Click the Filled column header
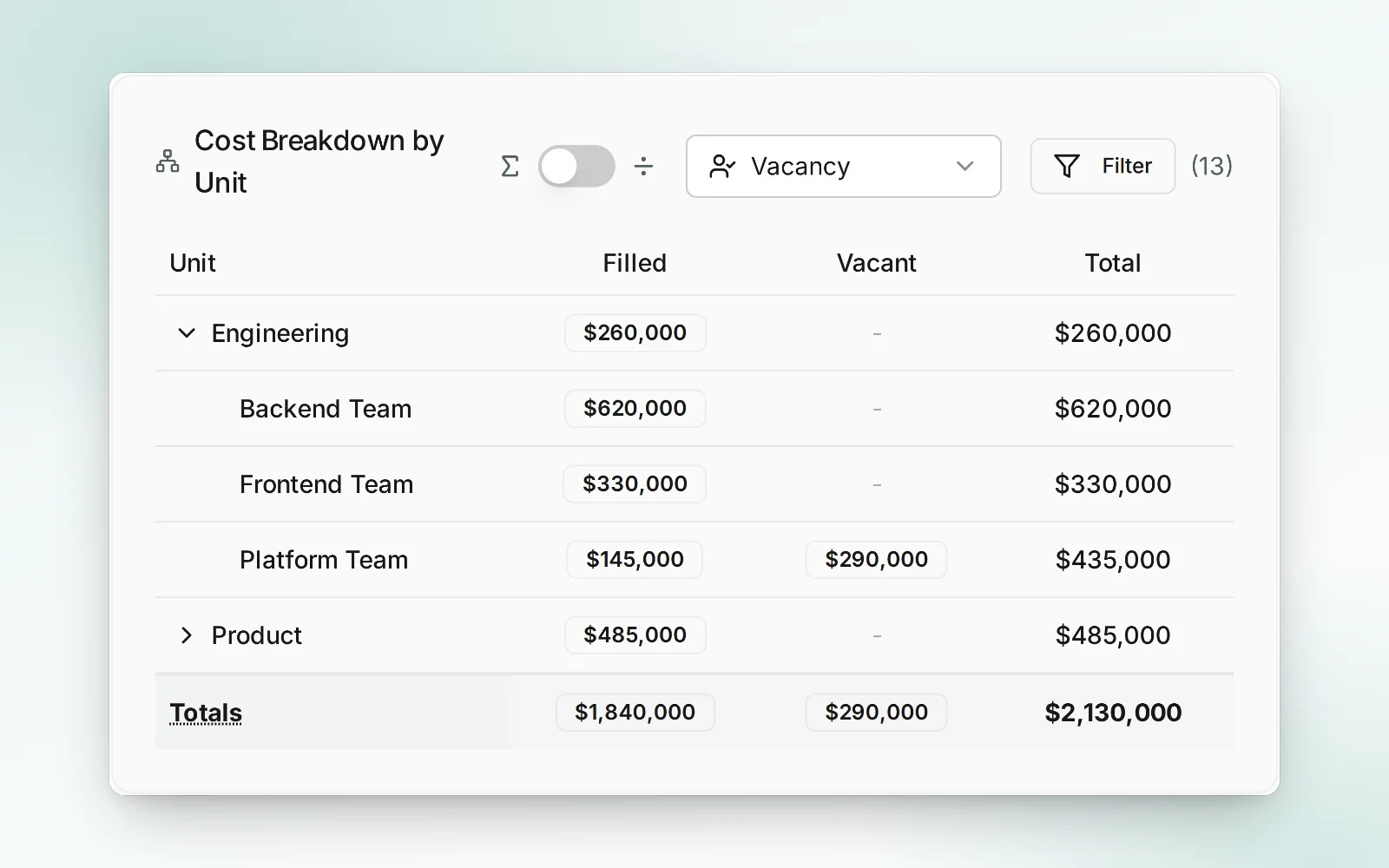 click(x=635, y=263)
